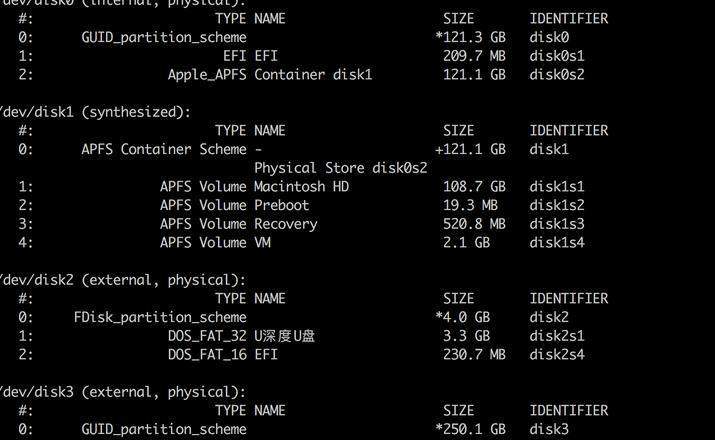Click the *250.1 GB size value

coord(471,429)
